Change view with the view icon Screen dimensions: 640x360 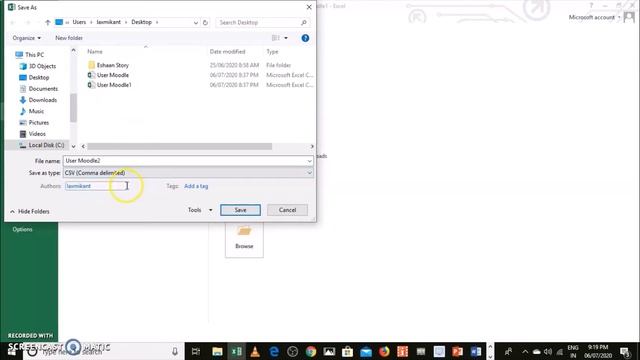pyautogui.click(x=276, y=38)
